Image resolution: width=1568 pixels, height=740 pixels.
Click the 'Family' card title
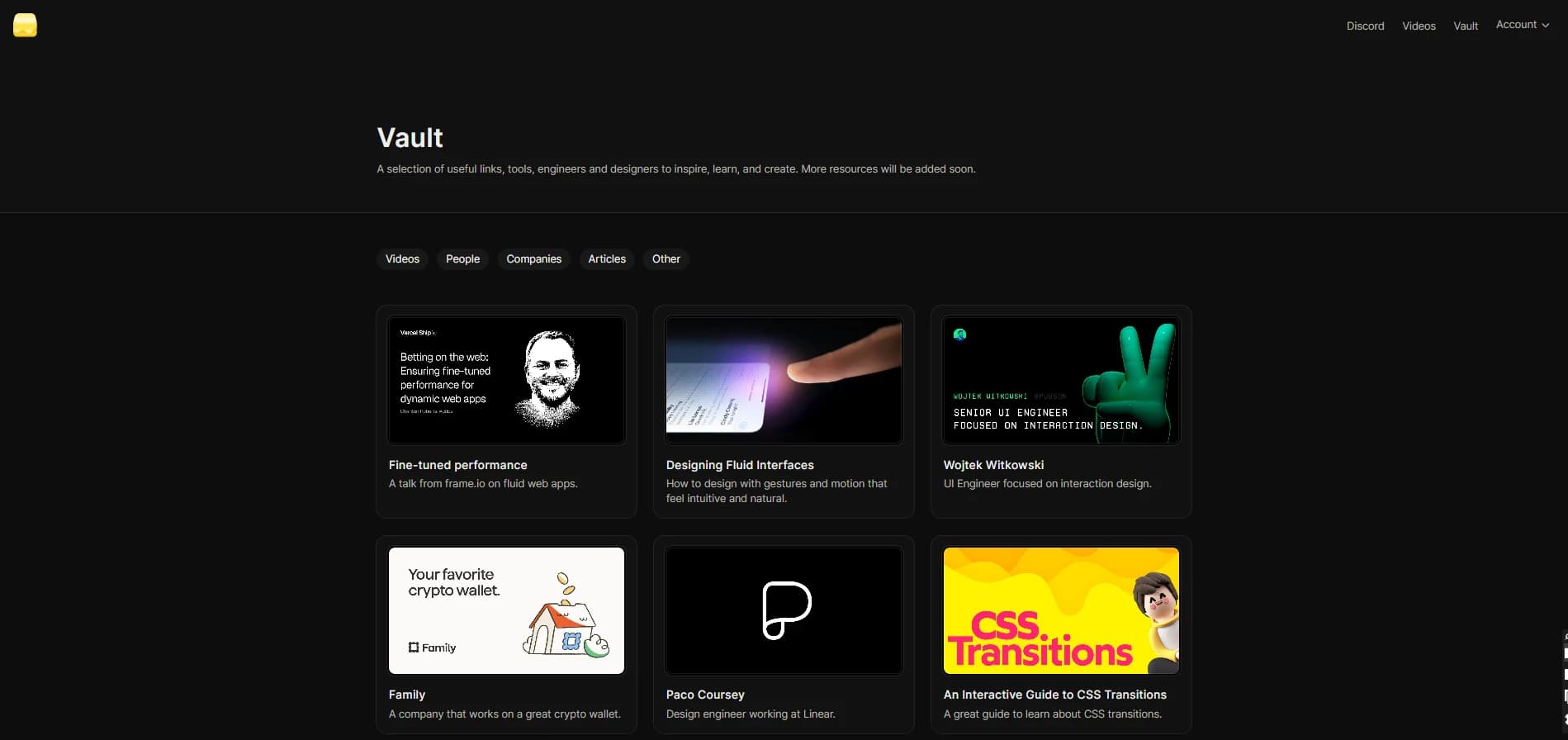(x=407, y=695)
